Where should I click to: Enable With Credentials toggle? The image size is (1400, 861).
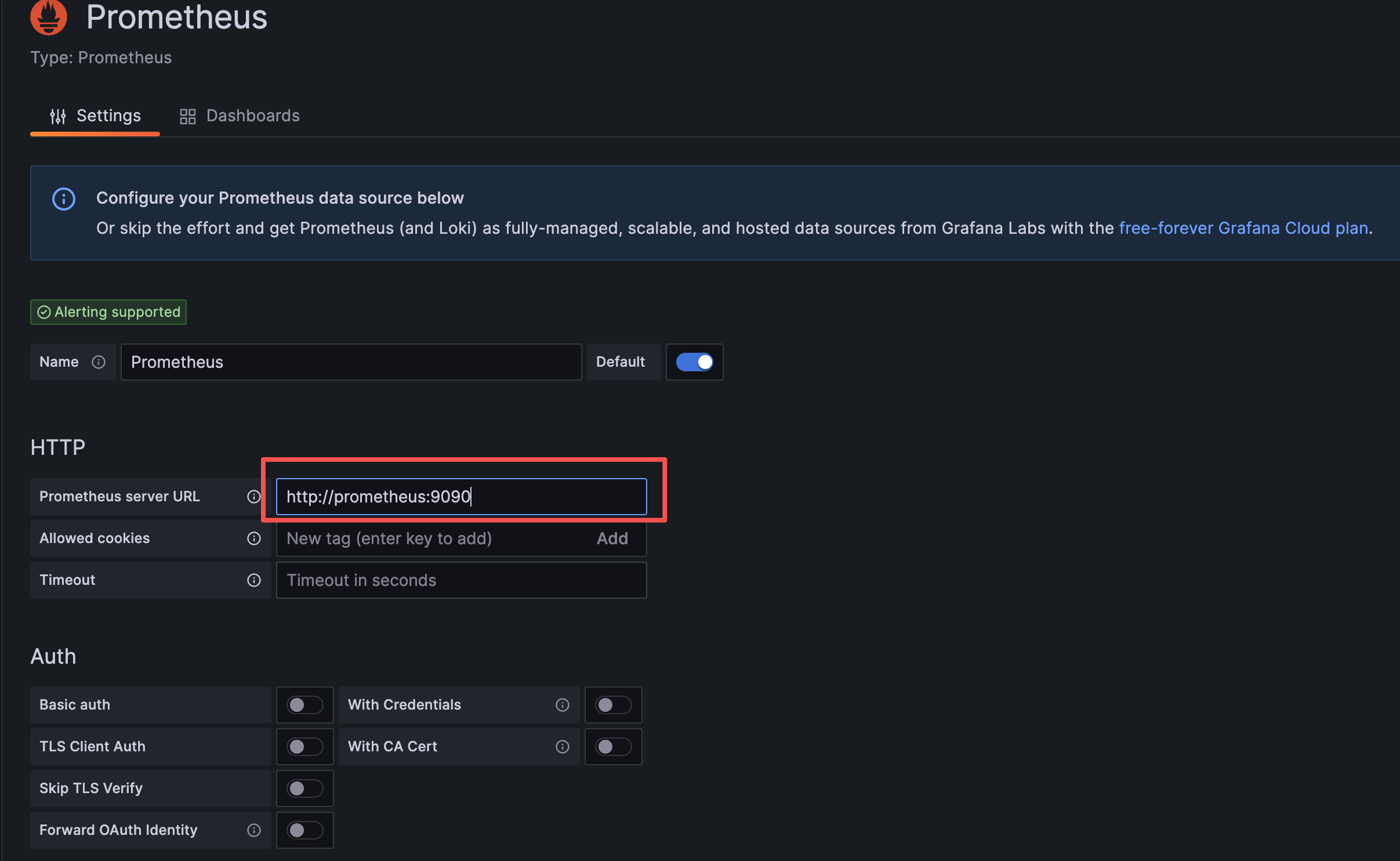coord(613,705)
